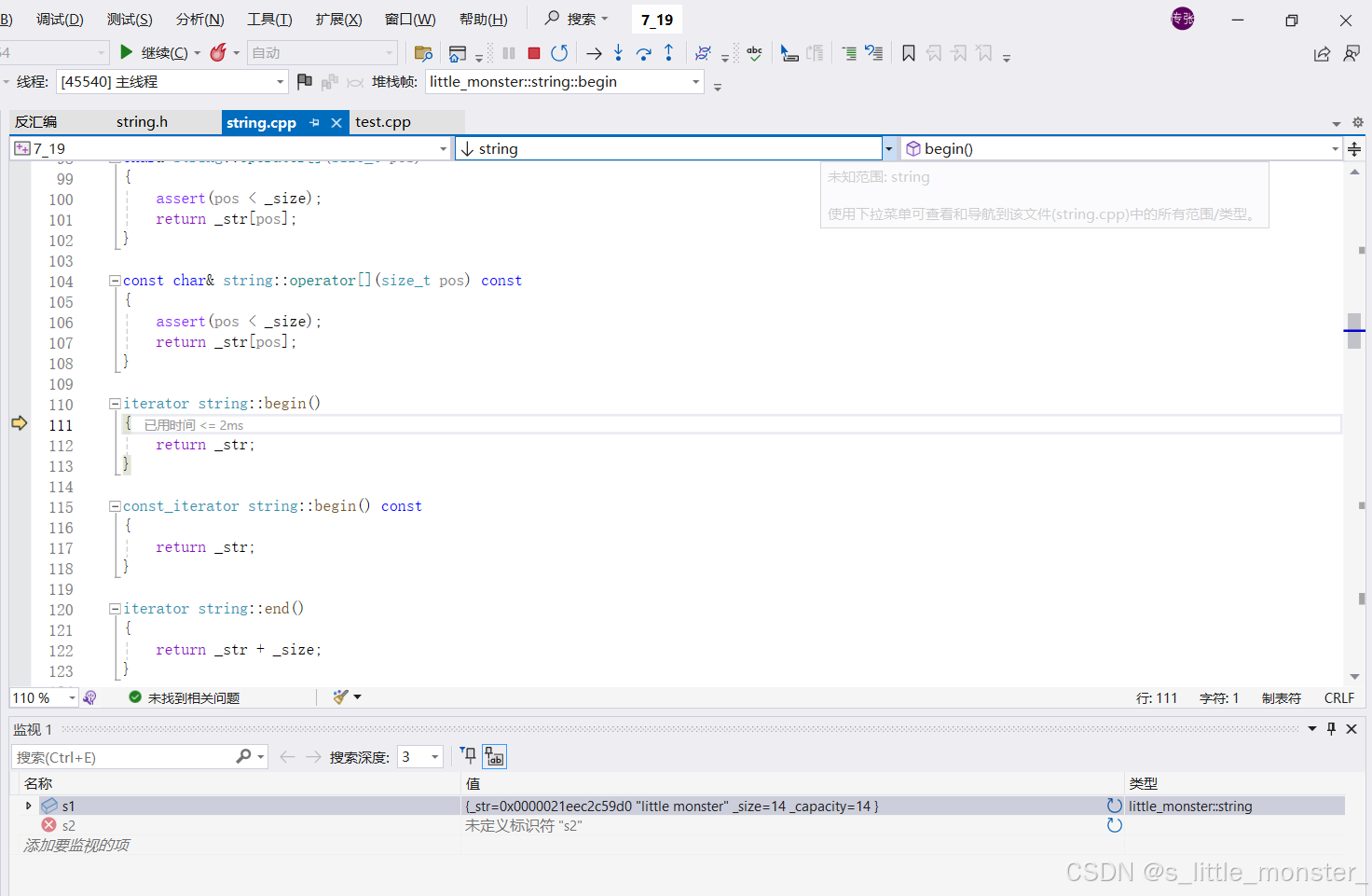
Task: Collapse iterator string::begin() at line 110
Action: 115,404
